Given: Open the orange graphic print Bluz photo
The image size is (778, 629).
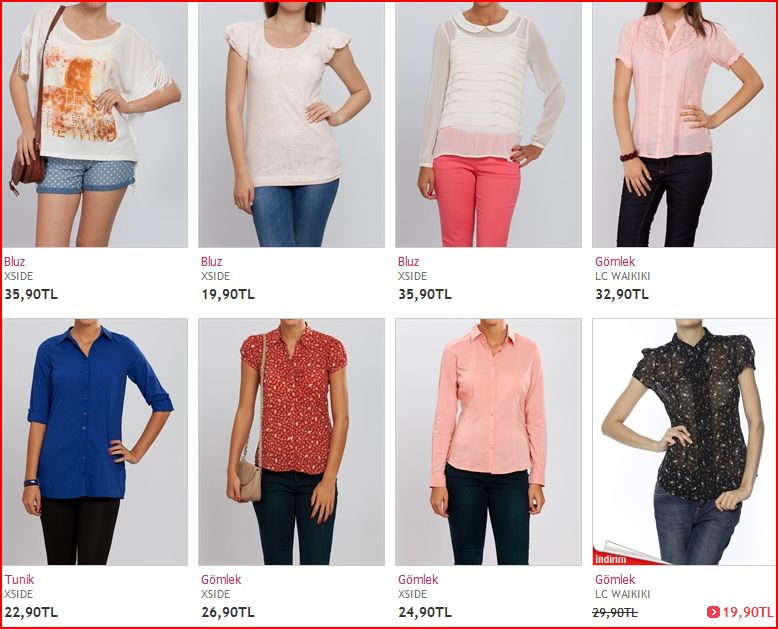Looking at the screenshot, I should point(95,125).
